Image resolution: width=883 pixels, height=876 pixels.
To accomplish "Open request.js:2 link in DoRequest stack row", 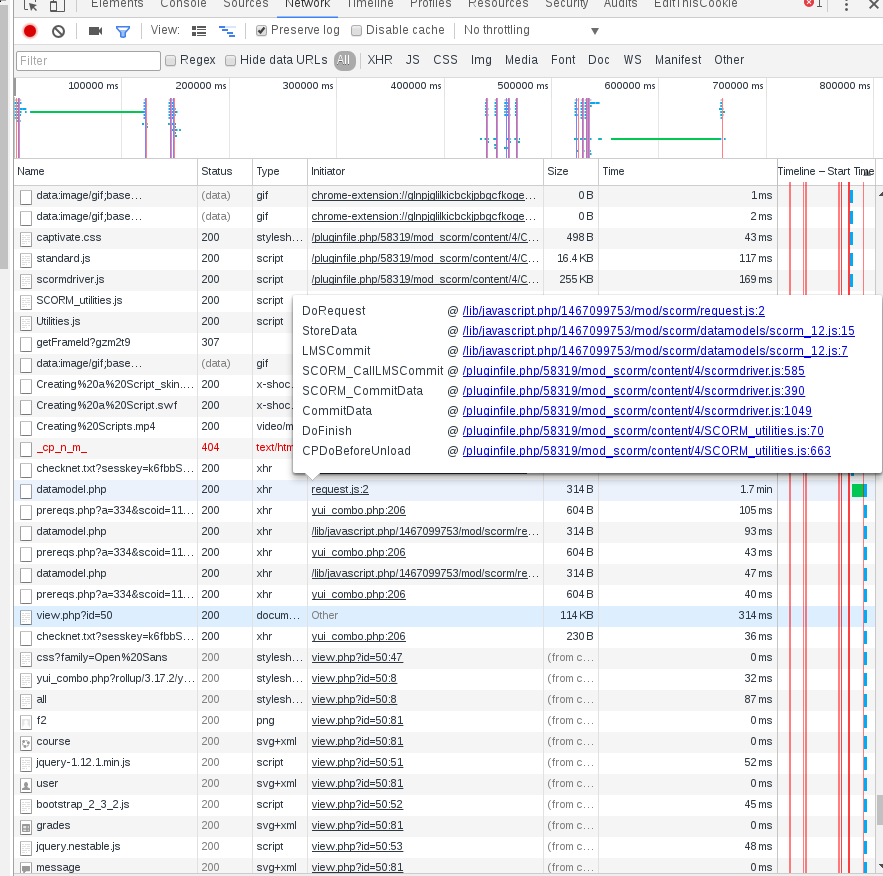I will (613, 311).
